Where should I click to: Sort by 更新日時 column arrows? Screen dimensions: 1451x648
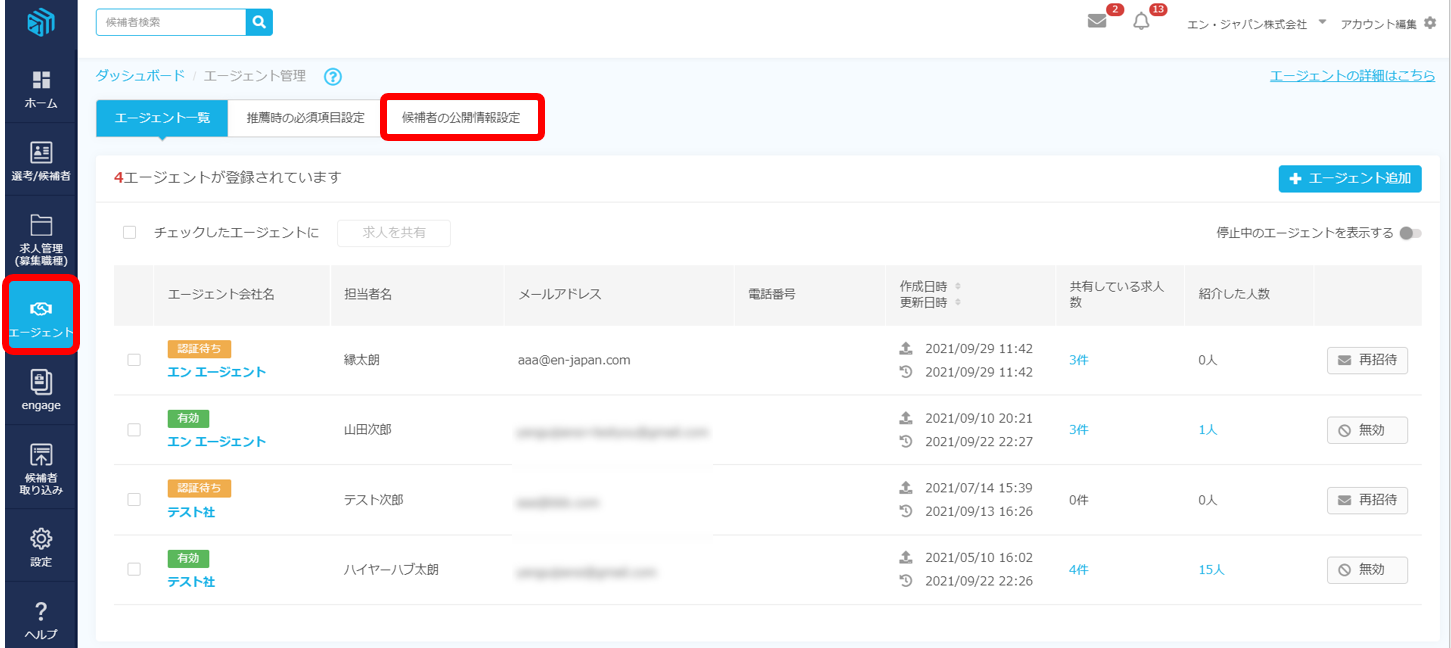click(958, 302)
